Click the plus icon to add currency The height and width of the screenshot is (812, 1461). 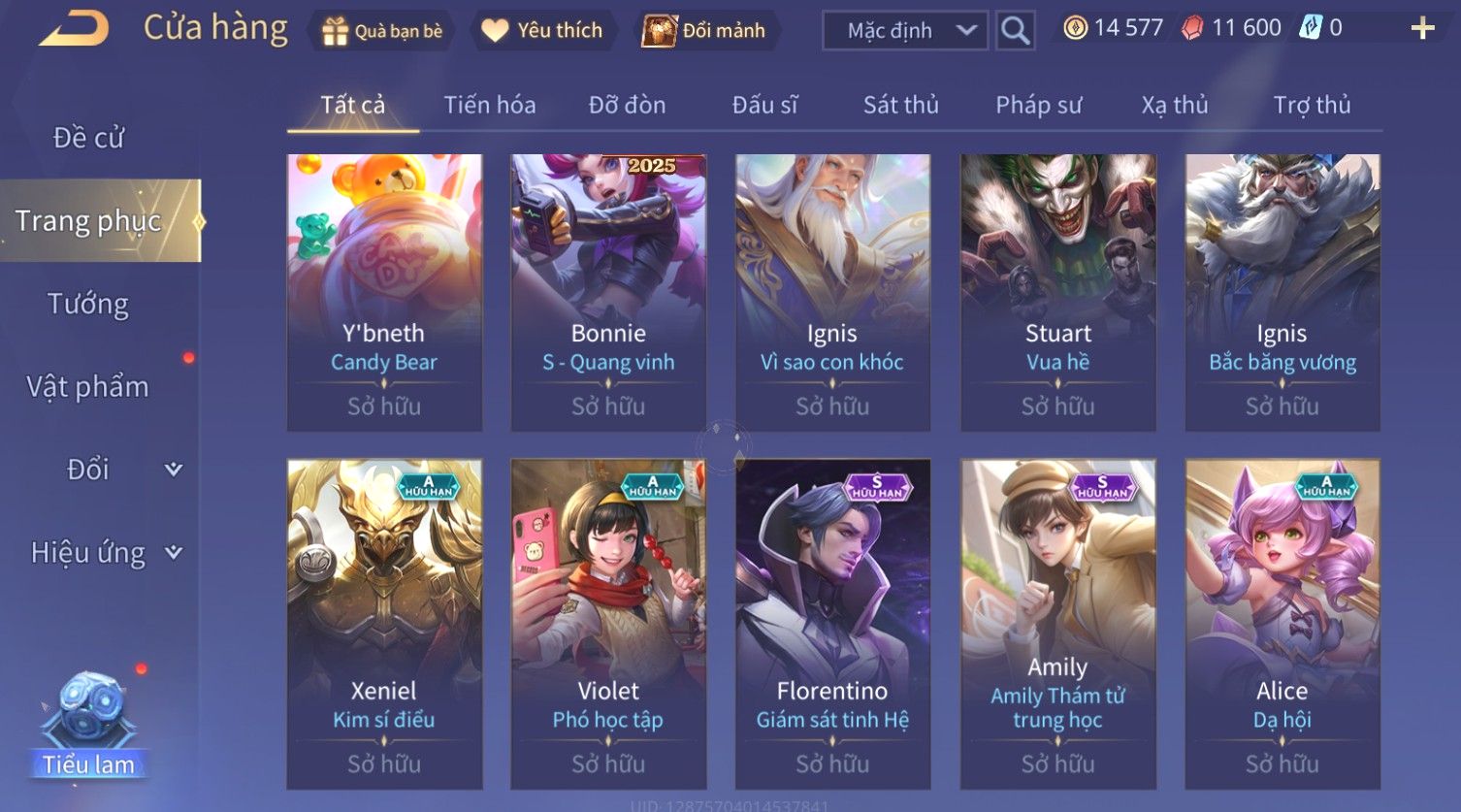coord(1422,28)
